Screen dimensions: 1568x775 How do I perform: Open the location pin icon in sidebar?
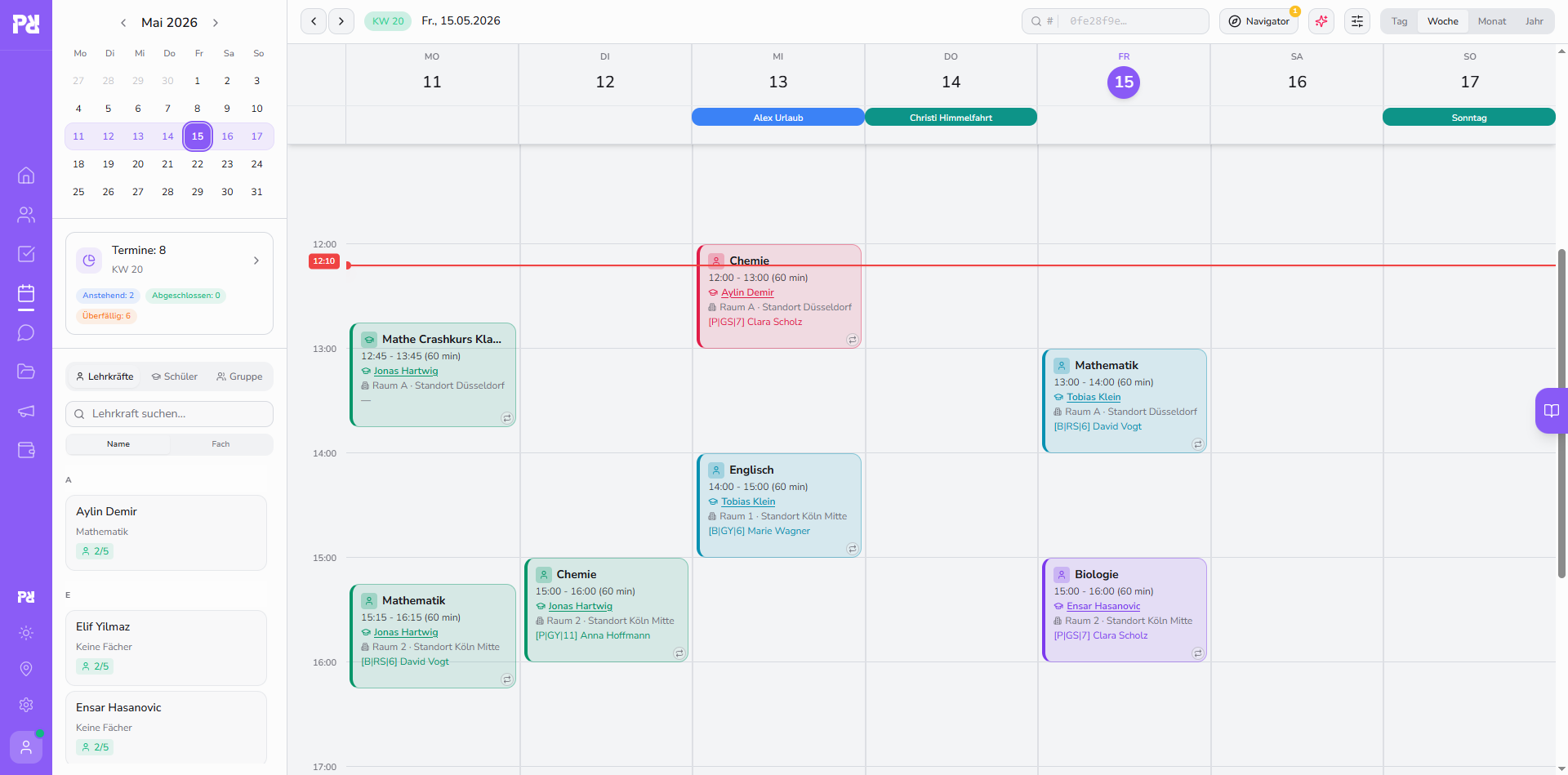[x=26, y=669]
